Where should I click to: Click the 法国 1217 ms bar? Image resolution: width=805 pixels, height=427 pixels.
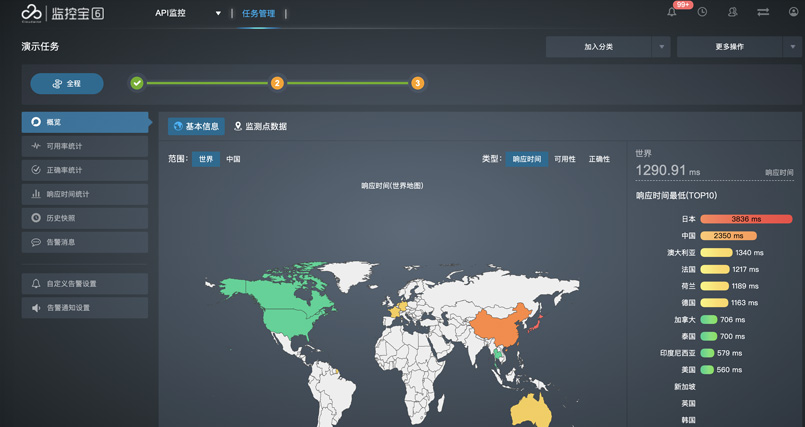[715, 269]
